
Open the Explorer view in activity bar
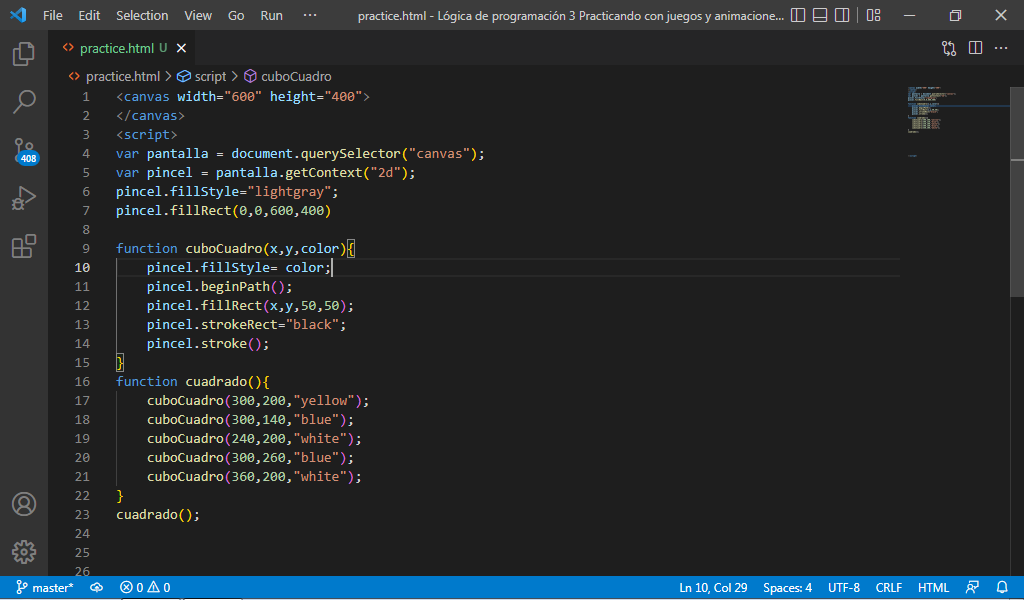tap(24, 54)
